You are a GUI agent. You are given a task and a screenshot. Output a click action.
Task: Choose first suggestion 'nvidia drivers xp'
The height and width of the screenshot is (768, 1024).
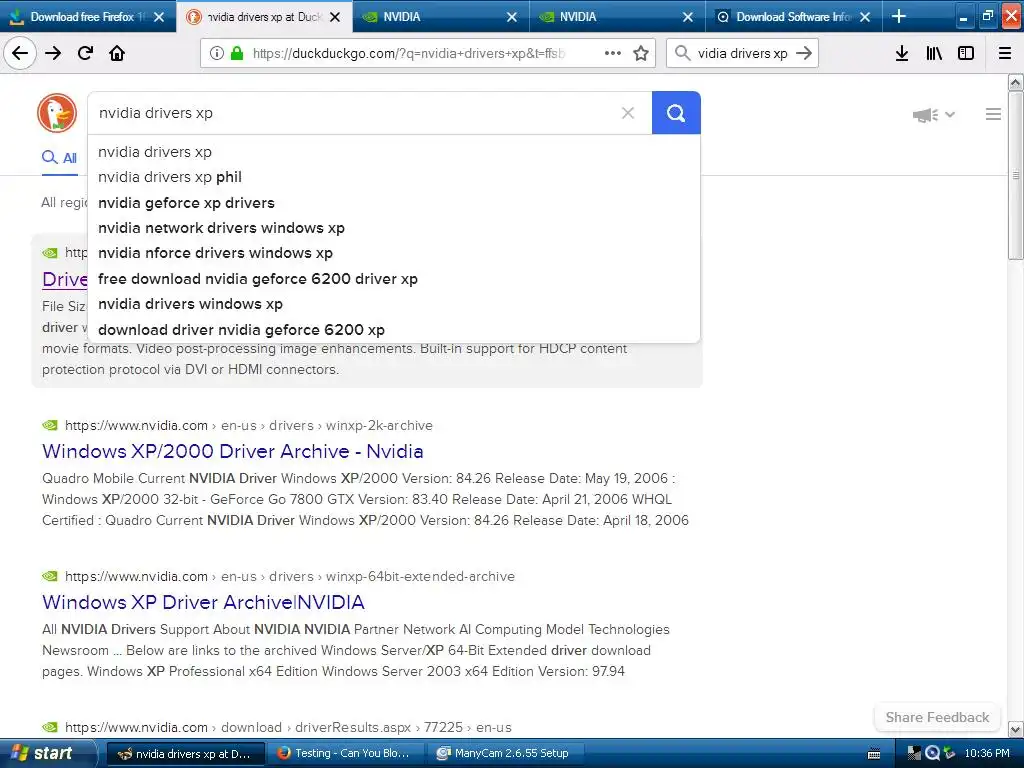pyautogui.click(x=394, y=152)
